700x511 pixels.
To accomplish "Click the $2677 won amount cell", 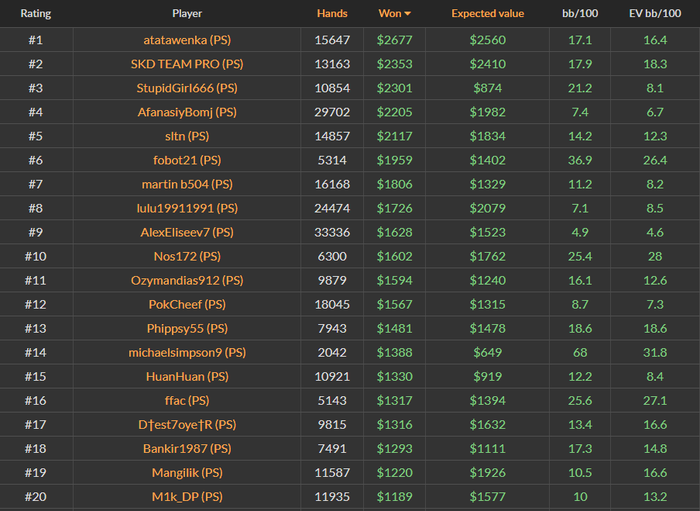I will tap(394, 40).
